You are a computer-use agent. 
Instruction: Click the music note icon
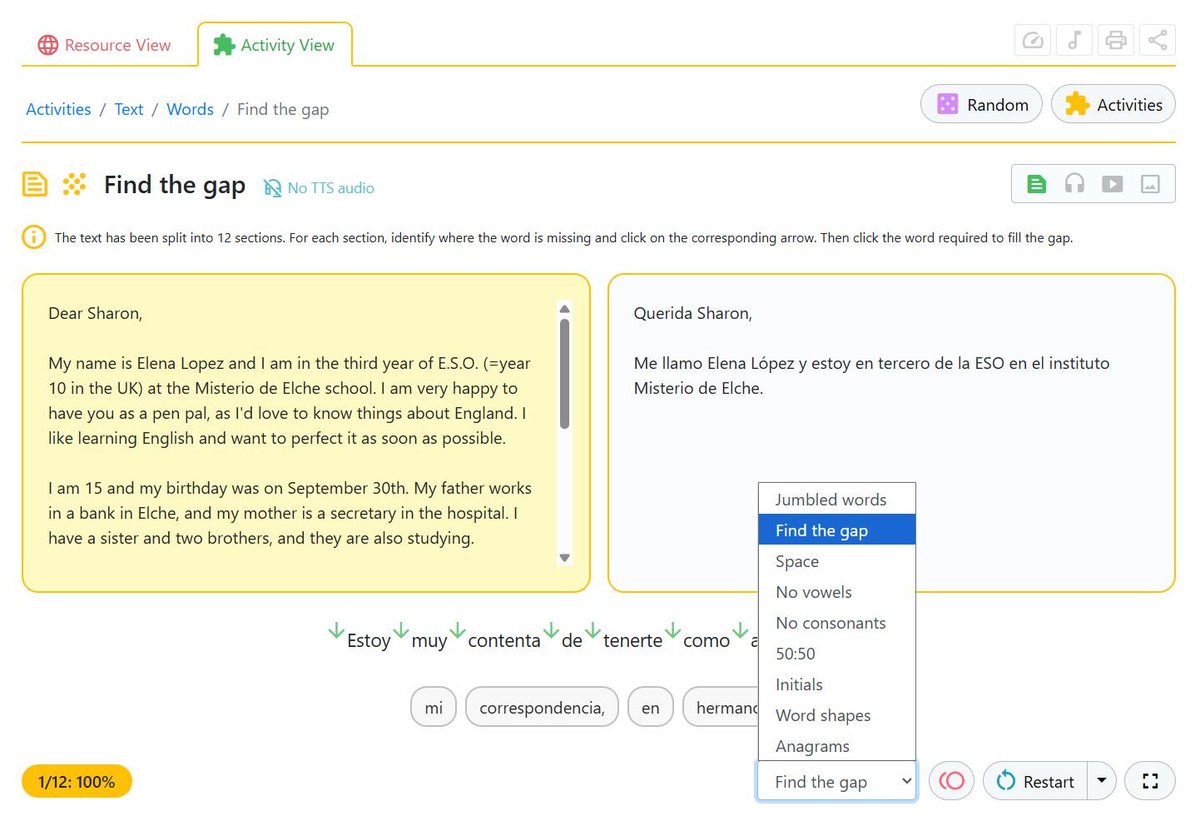1074,40
